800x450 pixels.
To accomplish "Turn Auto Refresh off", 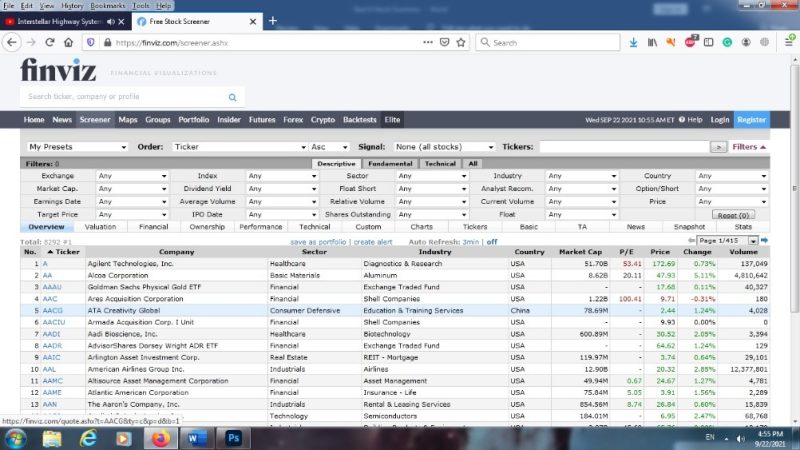I will (492, 242).
